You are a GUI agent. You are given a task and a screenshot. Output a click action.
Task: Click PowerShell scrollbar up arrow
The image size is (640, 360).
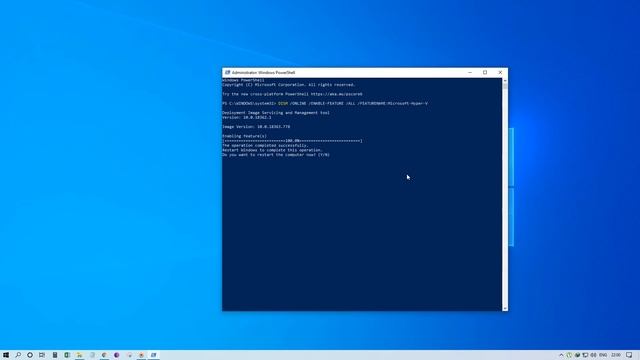[505, 81]
